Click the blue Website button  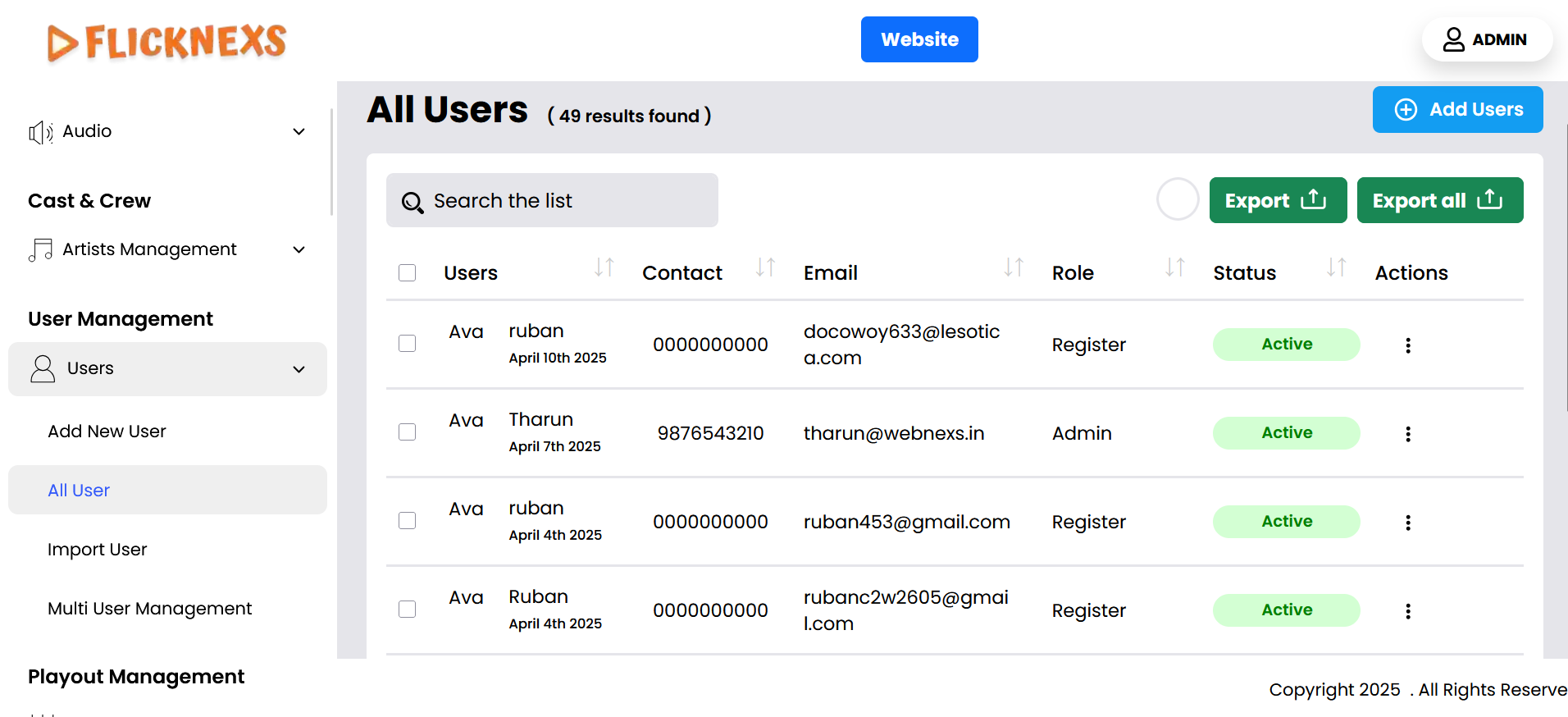(x=918, y=39)
